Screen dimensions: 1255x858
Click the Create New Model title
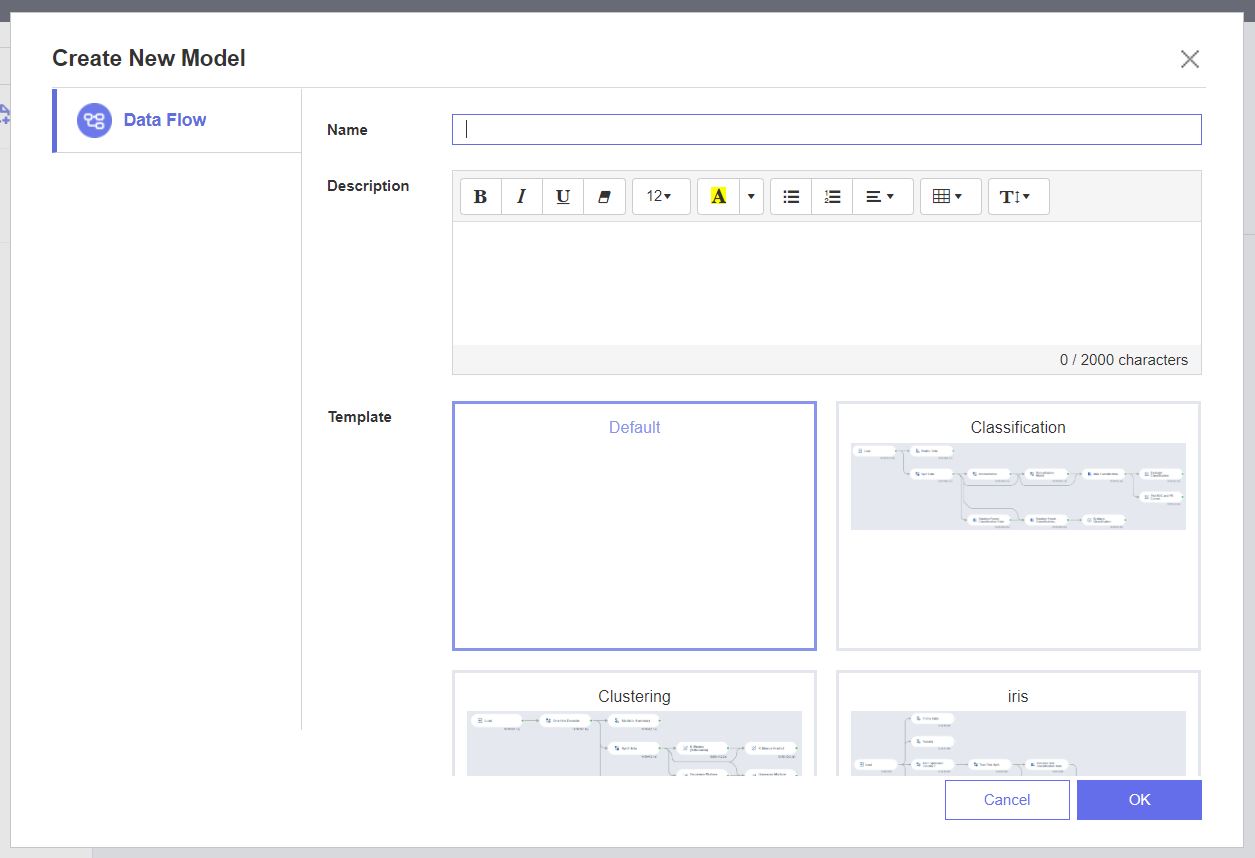click(x=149, y=58)
